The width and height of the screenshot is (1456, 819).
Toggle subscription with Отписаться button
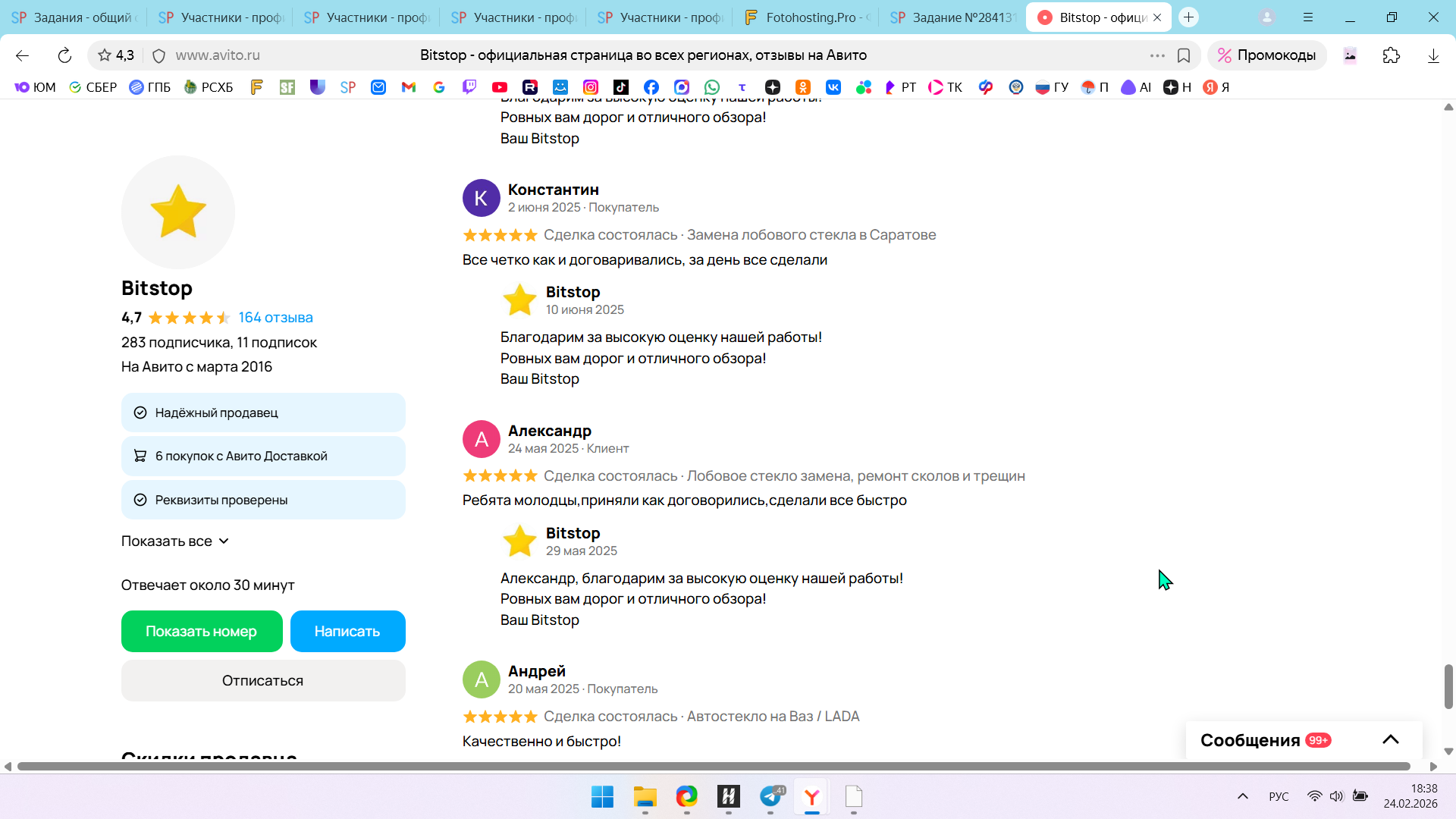pos(263,680)
